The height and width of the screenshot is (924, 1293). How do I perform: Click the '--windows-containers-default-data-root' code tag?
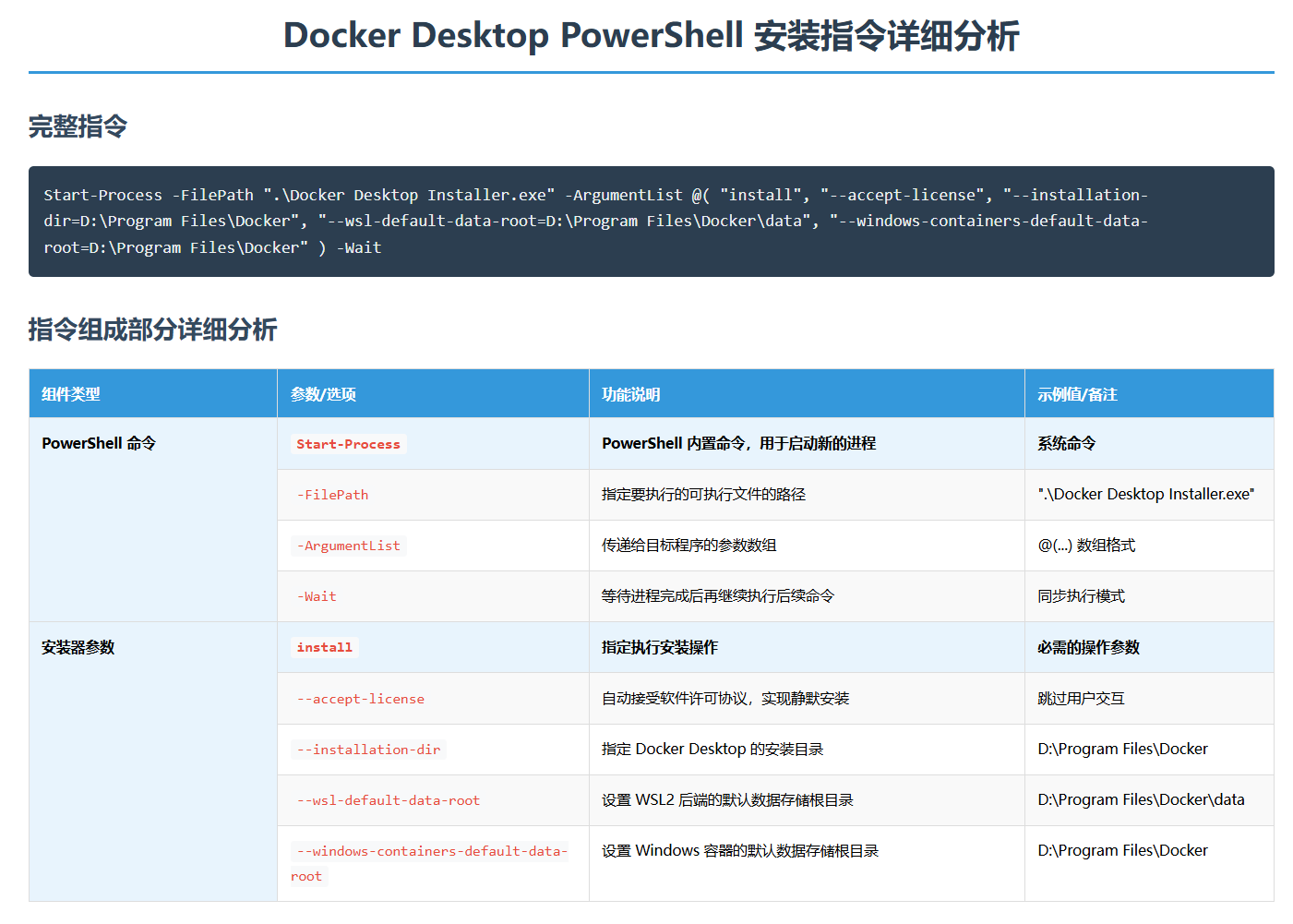pos(431,863)
